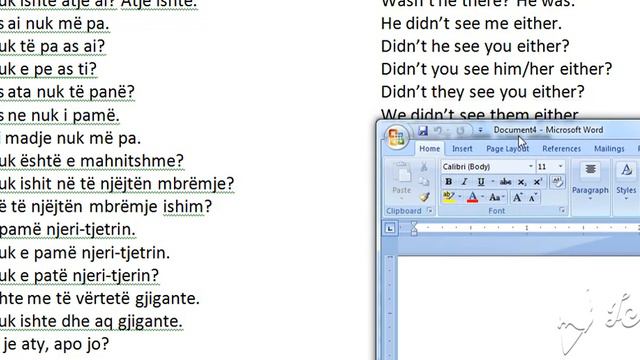Click Albanian word 'mahnitshme?'
Screen dimensions: 640x360
(132, 161)
